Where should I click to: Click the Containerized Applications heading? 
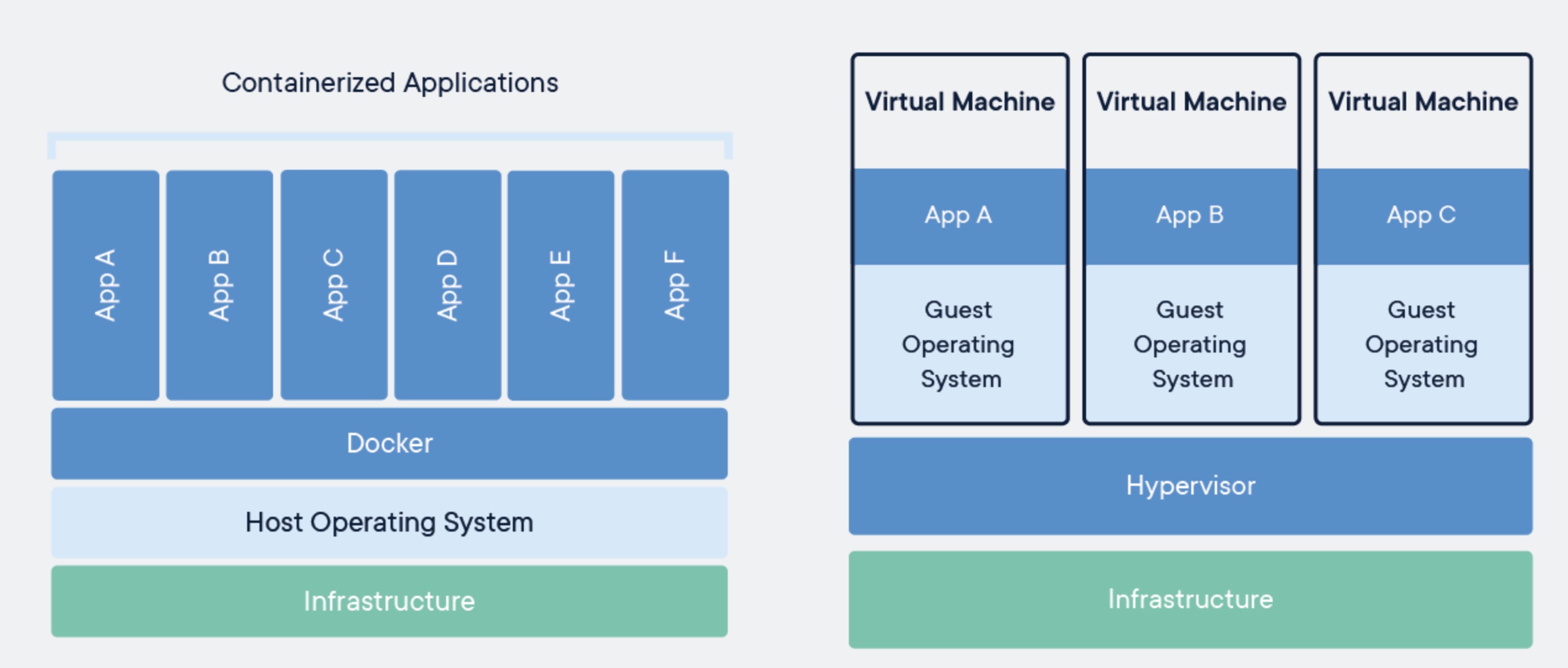[390, 83]
